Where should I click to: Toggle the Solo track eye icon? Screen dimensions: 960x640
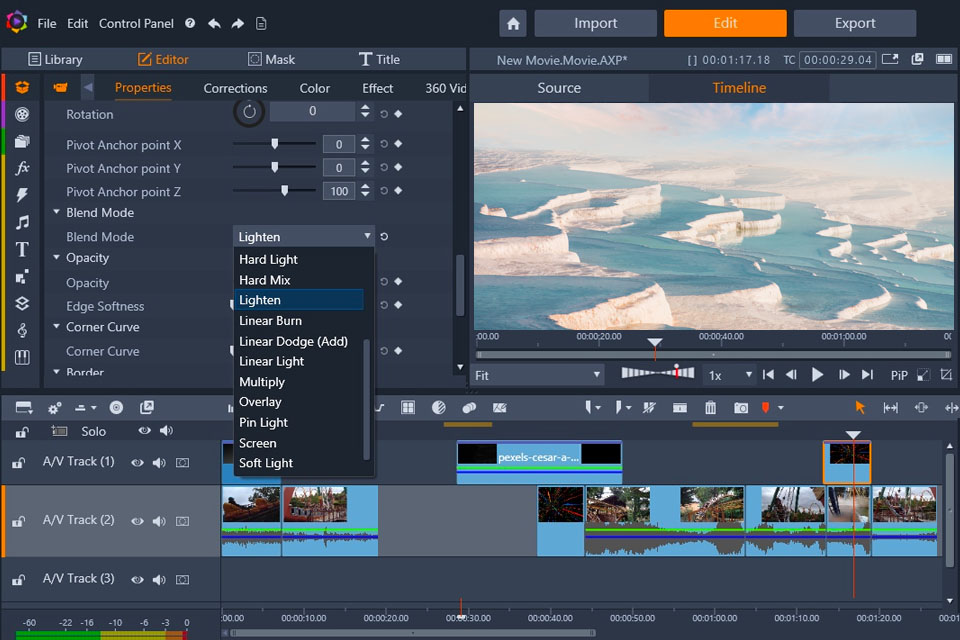click(144, 431)
